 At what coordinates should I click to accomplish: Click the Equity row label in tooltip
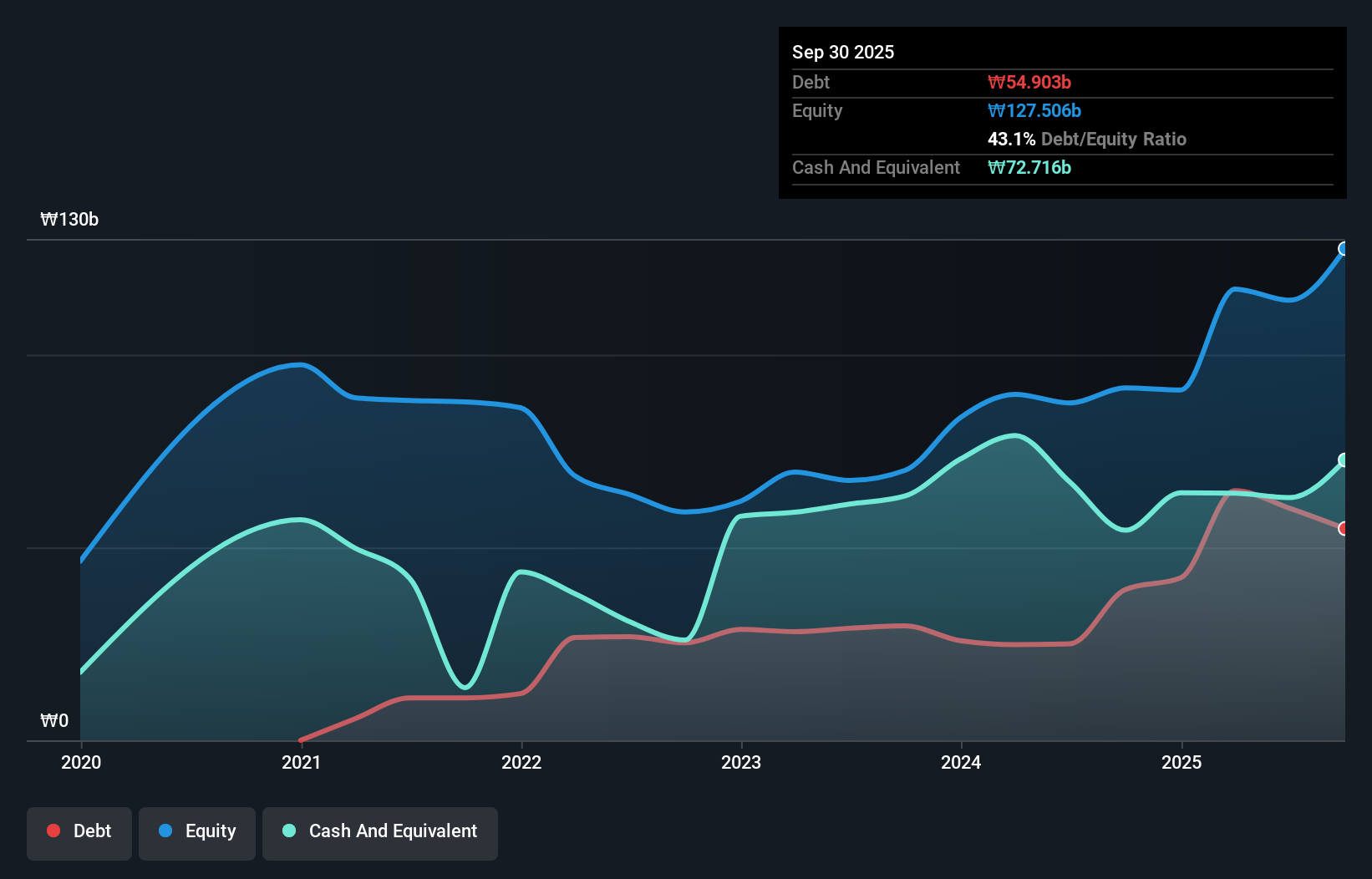[817, 110]
